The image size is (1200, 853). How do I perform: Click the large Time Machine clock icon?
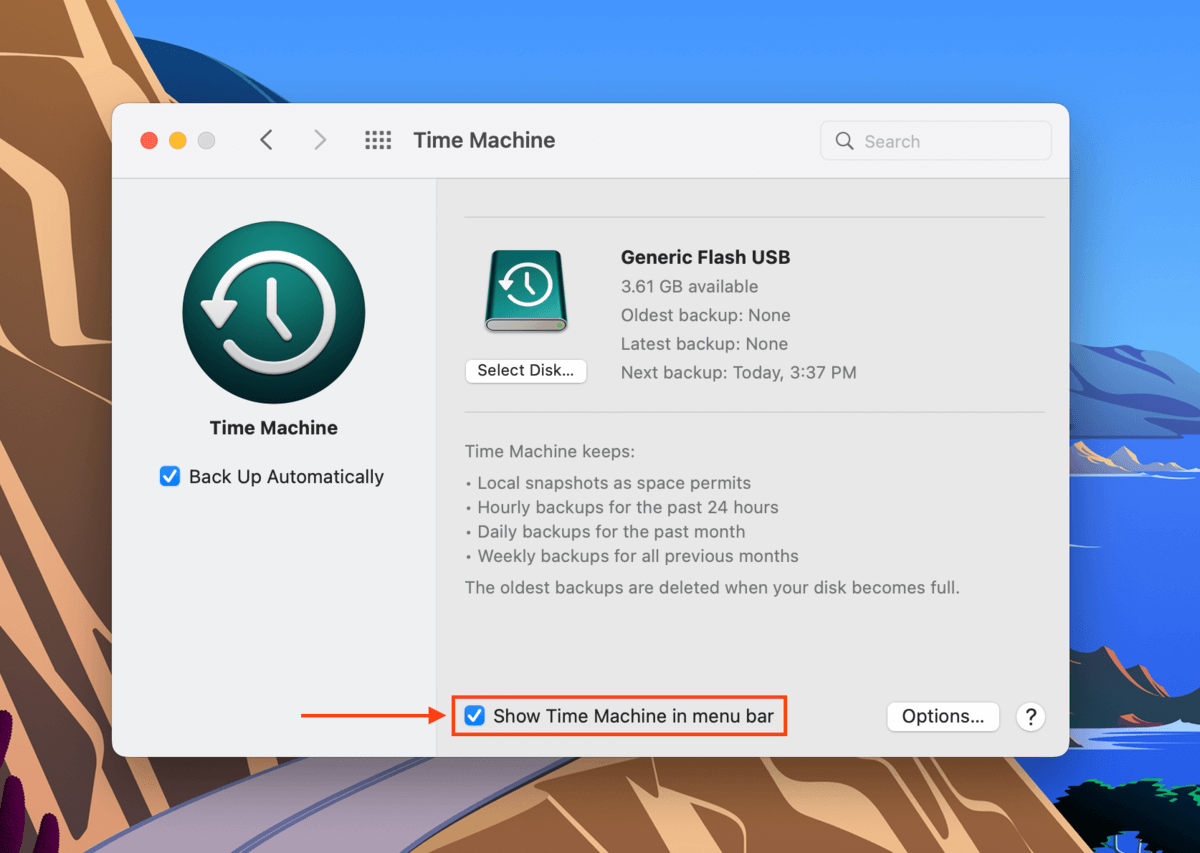[x=273, y=312]
